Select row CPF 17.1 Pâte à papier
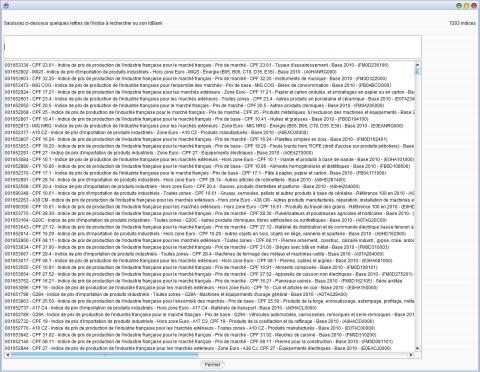480x372 pixels. 209,173
